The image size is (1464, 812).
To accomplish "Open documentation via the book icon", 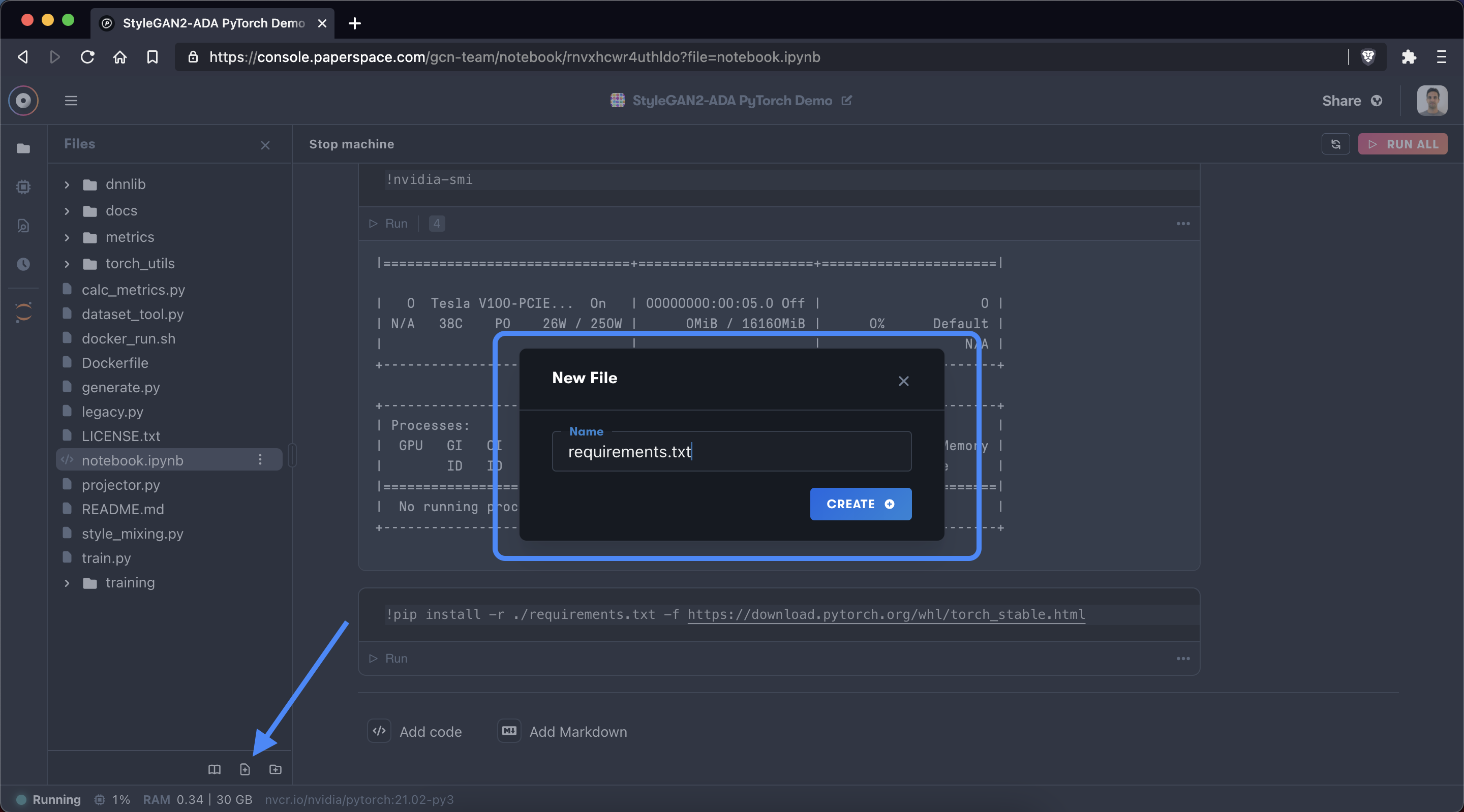I will click(x=214, y=769).
